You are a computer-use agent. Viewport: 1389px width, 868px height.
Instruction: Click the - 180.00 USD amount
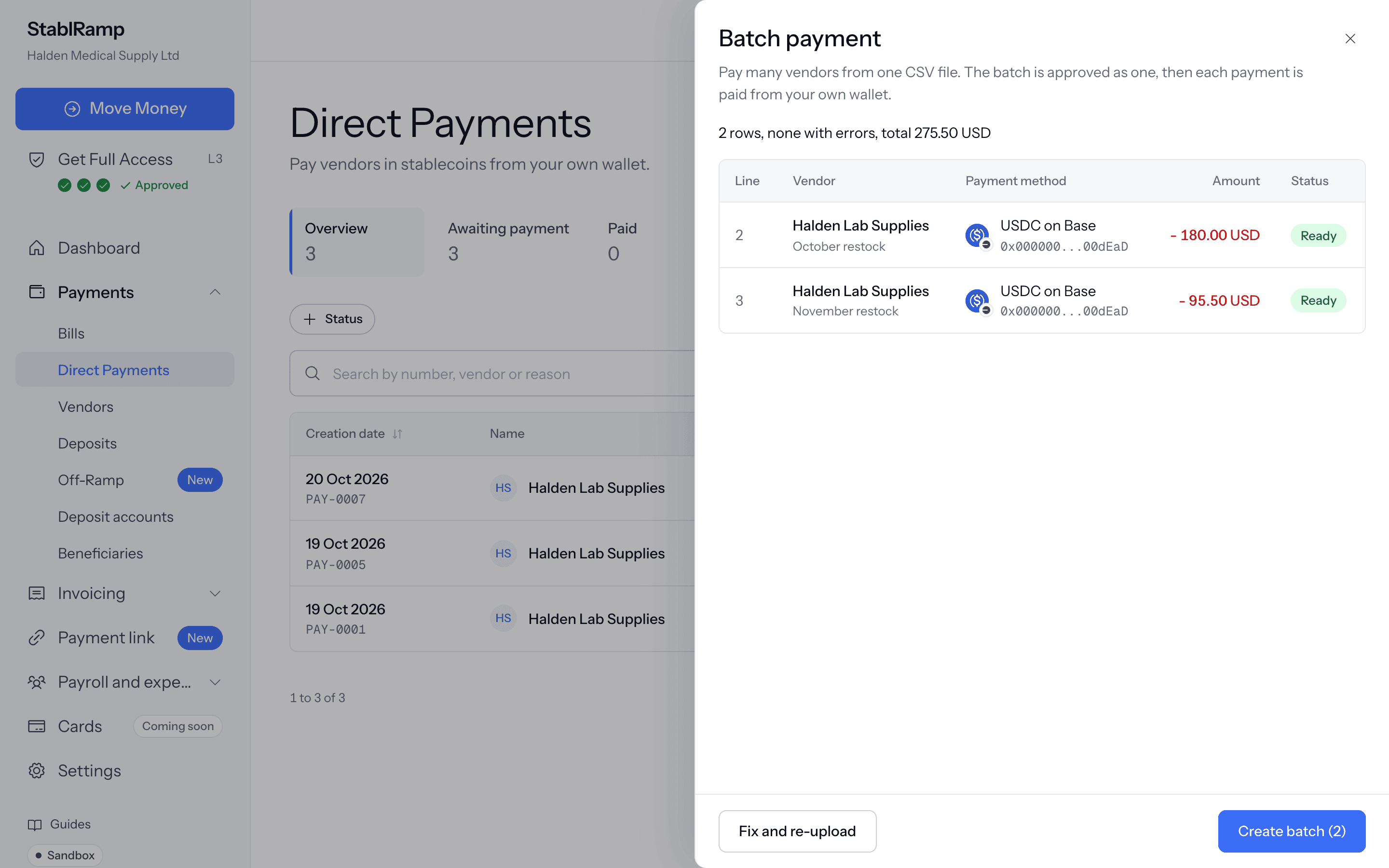click(x=1214, y=235)
